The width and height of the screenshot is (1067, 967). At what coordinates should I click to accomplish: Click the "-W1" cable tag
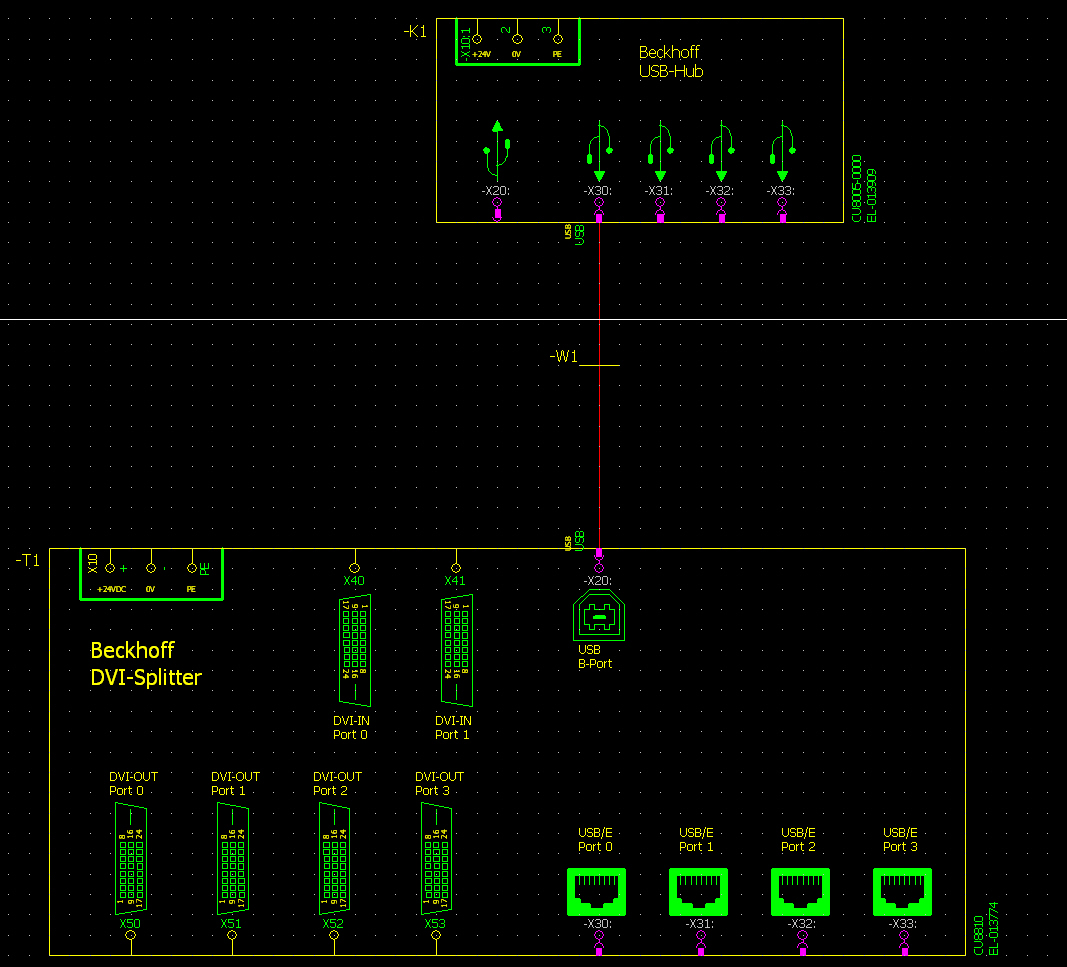click(x=563, y=356)
